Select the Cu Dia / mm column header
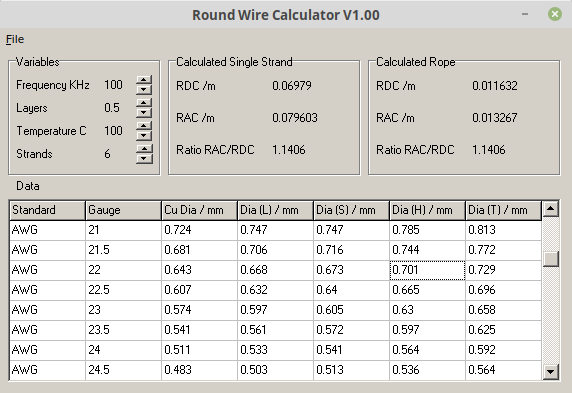Viewport: 572px width, 393px height. click(199, 210)
